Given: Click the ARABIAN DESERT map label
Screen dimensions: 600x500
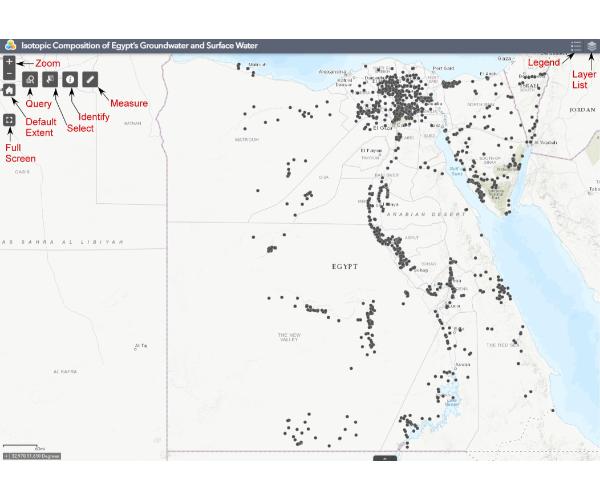Looking at the screenshot, I should tap(403, 213).
